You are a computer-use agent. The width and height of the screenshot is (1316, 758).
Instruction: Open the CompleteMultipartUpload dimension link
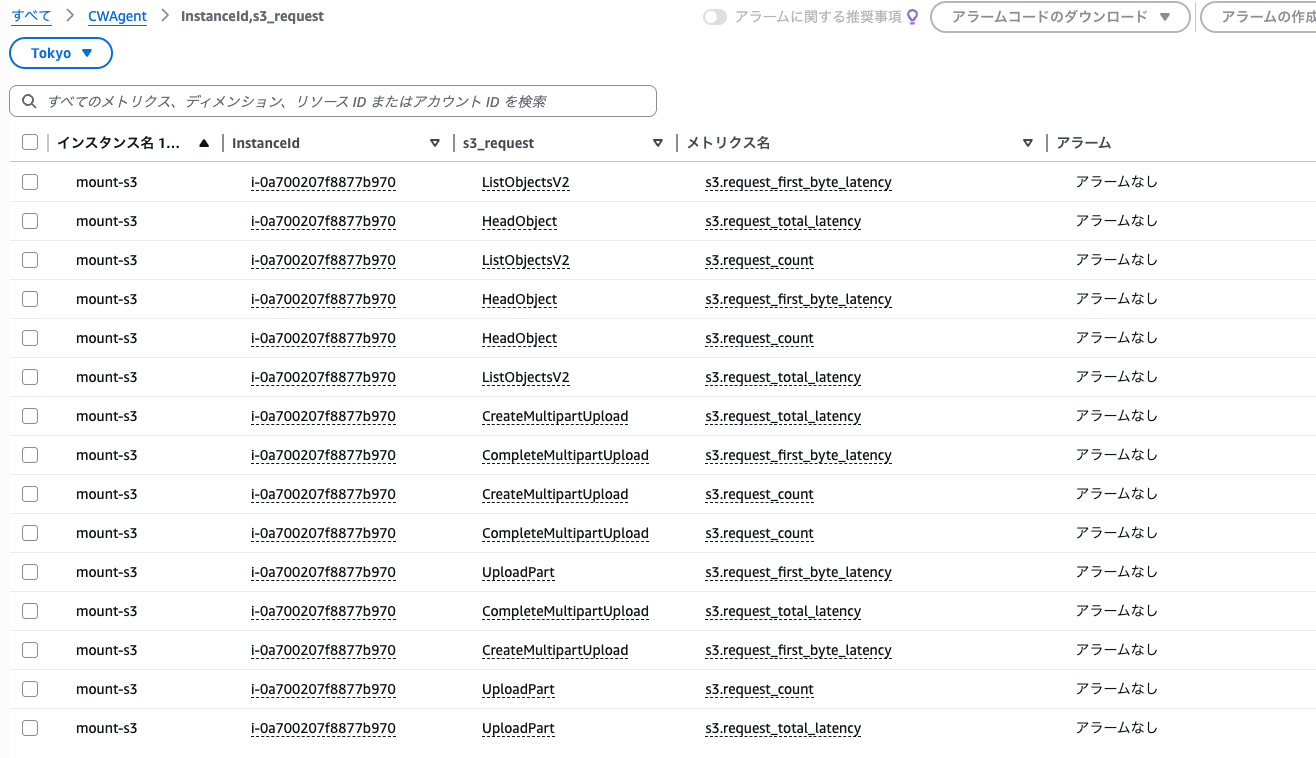pos(565,455)
